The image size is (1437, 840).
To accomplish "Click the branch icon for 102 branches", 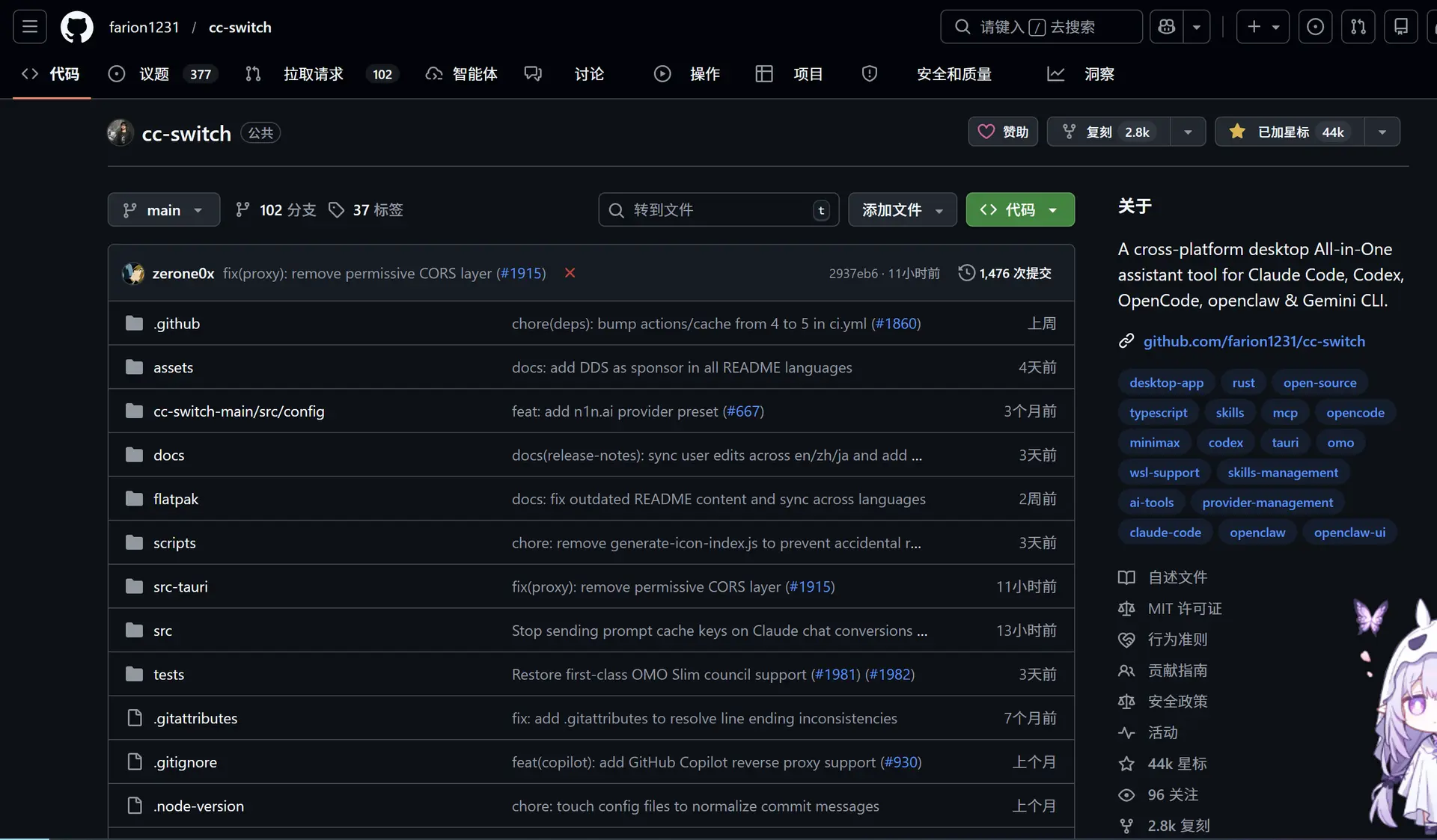I will click(242, 210).
